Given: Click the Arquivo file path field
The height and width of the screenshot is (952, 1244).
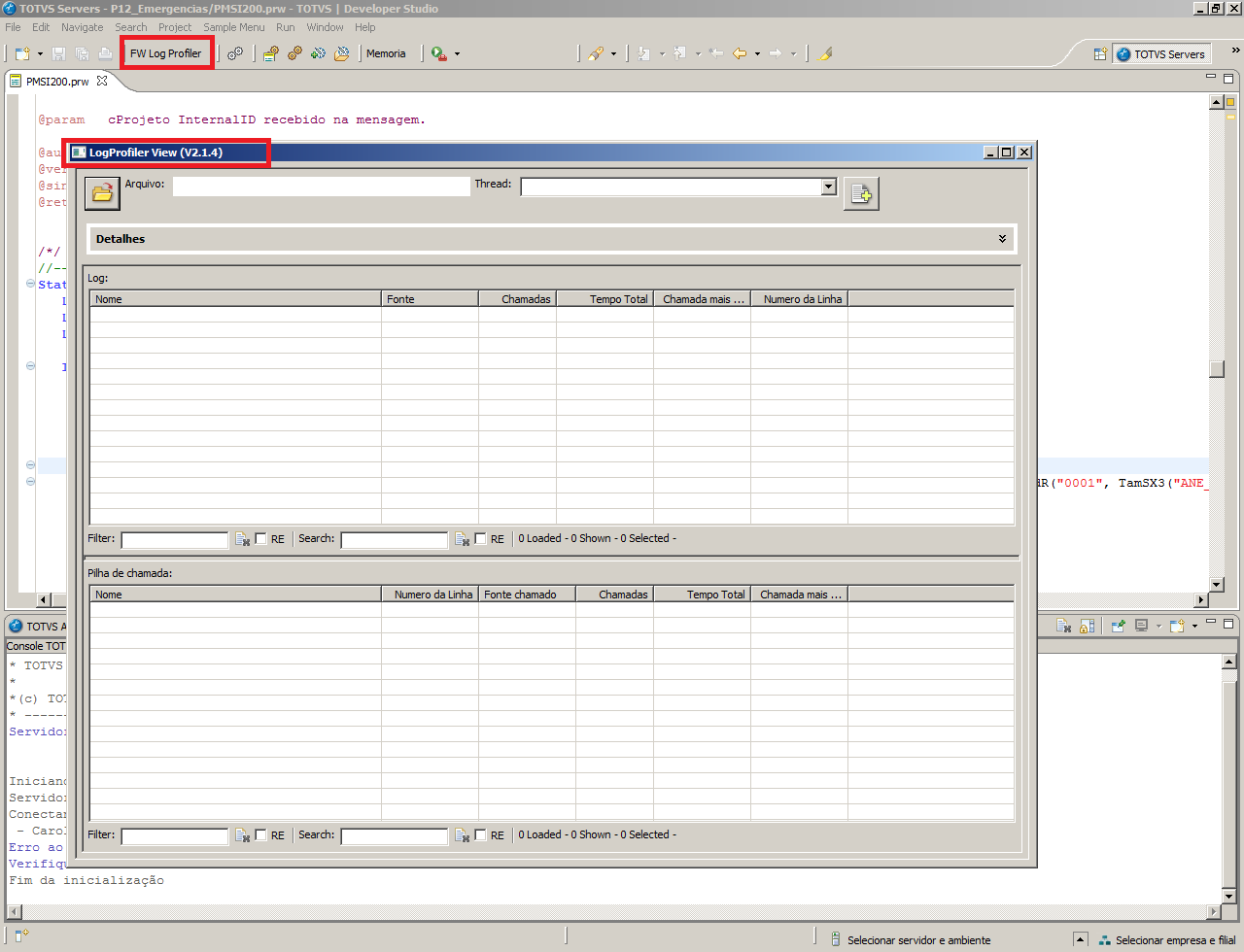Looking at the screenshot, I should pos(321,187).
